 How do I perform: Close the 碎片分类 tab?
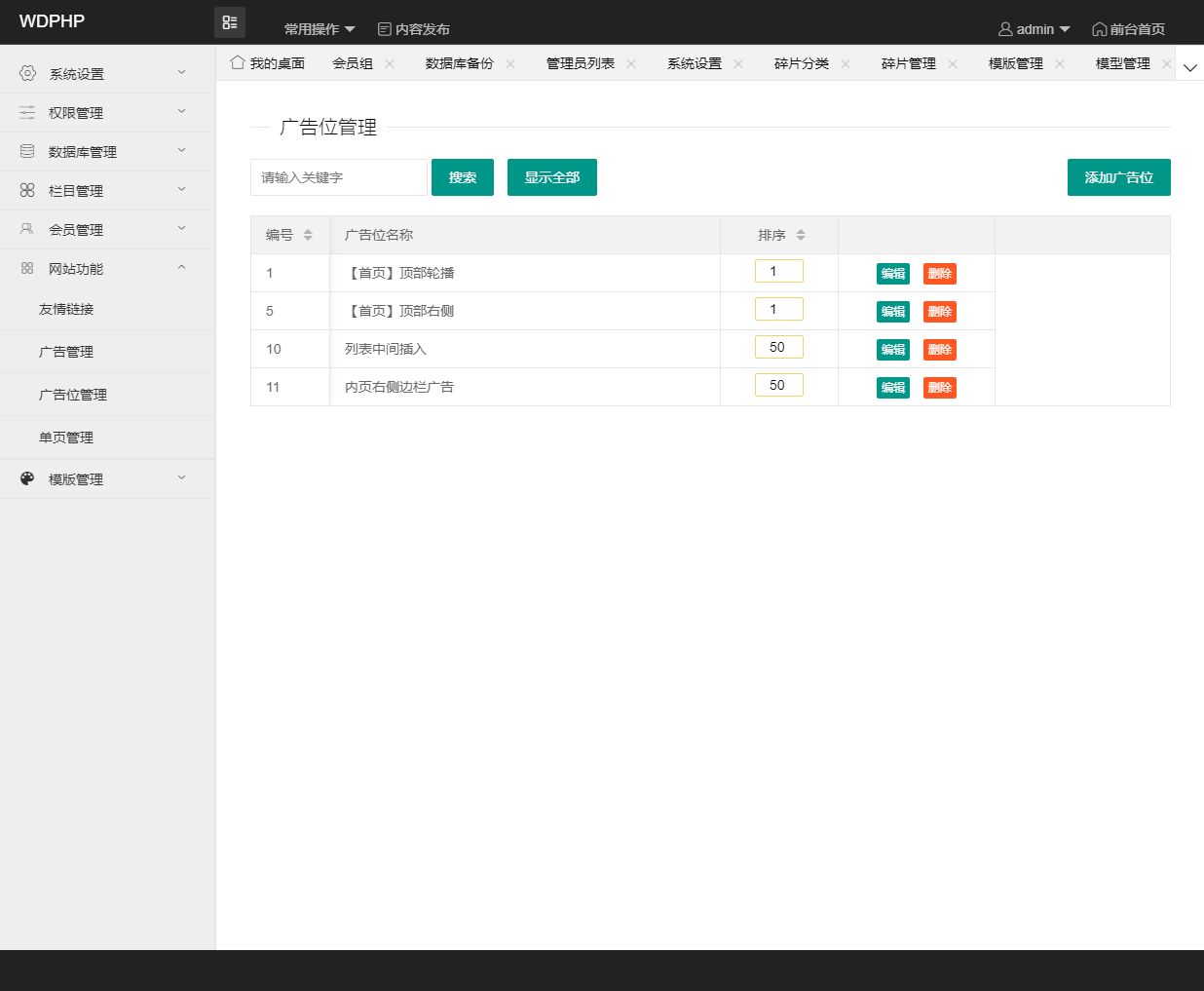846,63
